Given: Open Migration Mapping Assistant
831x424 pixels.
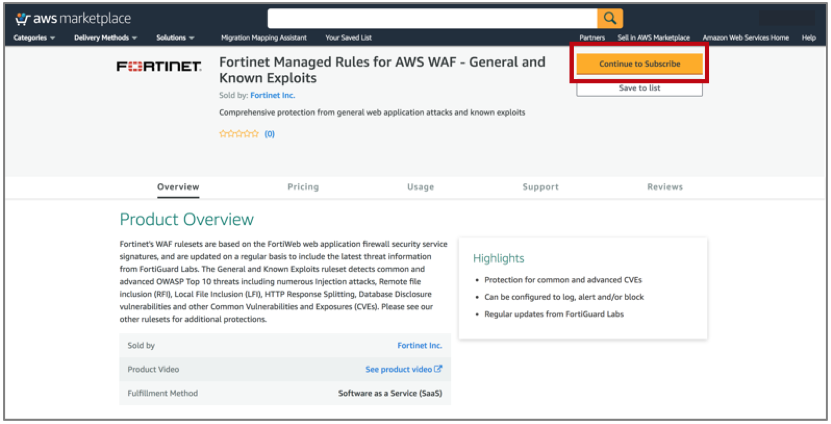Looking at the screenshot, I should pos(263,38).
